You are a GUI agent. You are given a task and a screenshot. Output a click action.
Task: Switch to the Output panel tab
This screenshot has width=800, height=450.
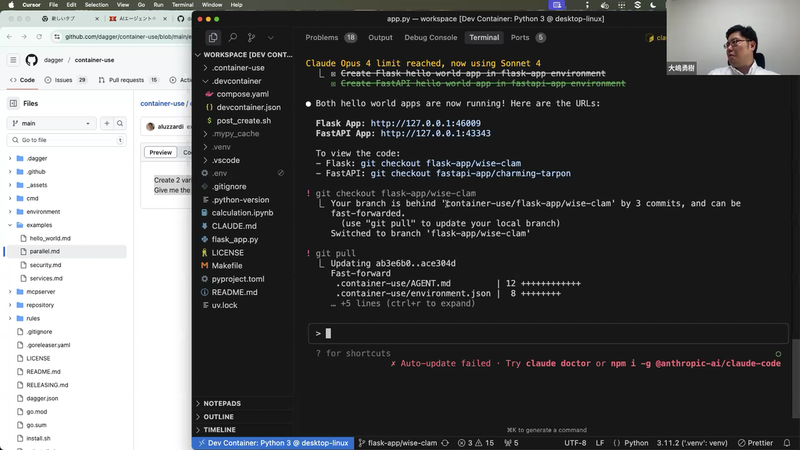pos(380,37)
